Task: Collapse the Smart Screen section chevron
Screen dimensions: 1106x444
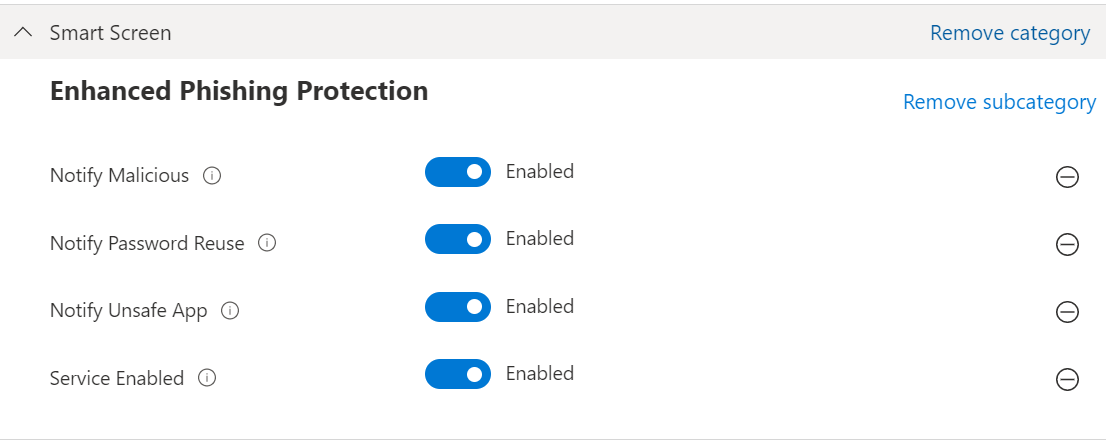Action: [x=23, y=32]
